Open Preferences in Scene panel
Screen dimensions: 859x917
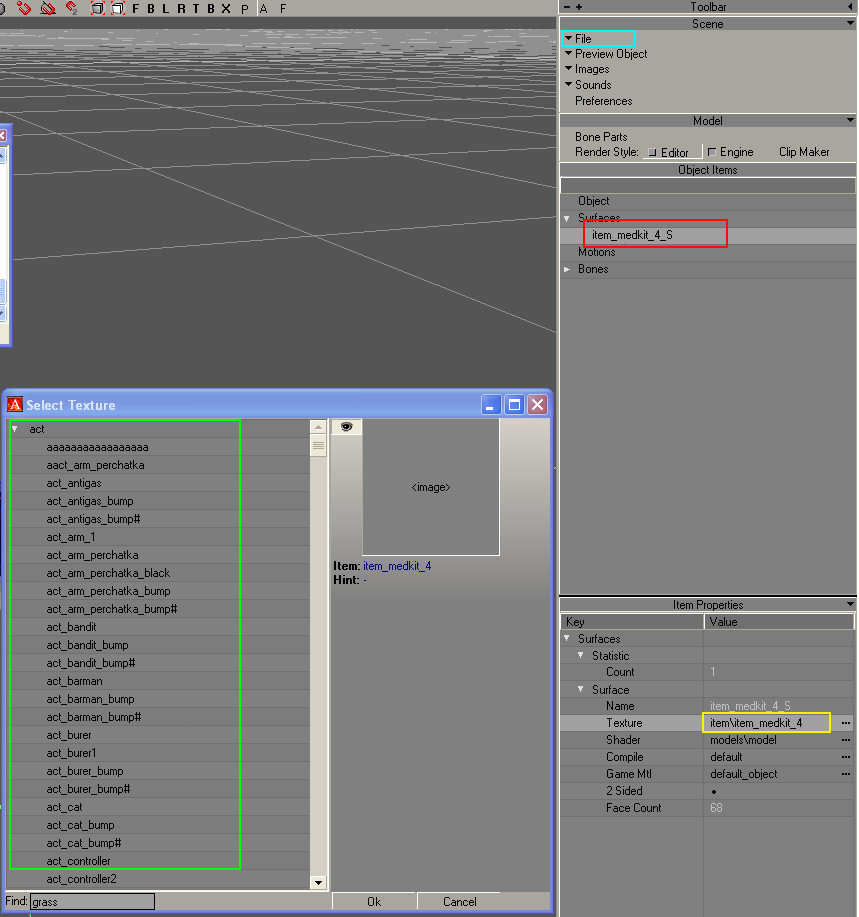pyautogui.click(x=603, y=101)
